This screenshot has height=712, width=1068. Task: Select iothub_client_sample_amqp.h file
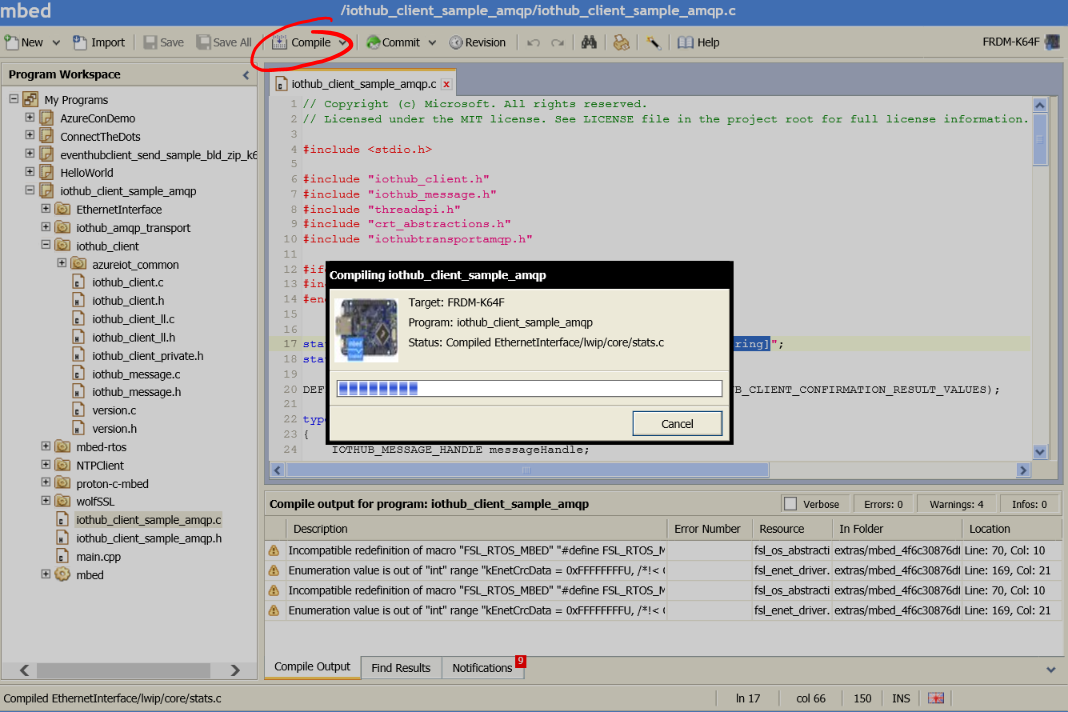click(148, 538)
